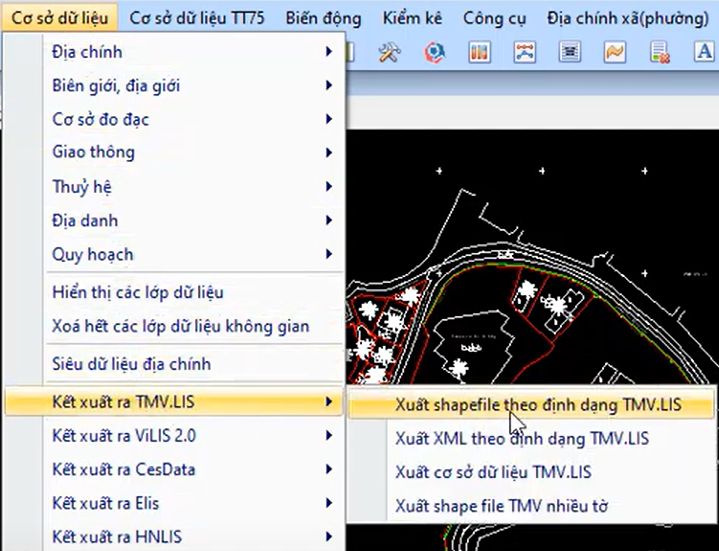
Task: Select Hiển thị các lớp dữ liệu
Action: click(174, 292)
